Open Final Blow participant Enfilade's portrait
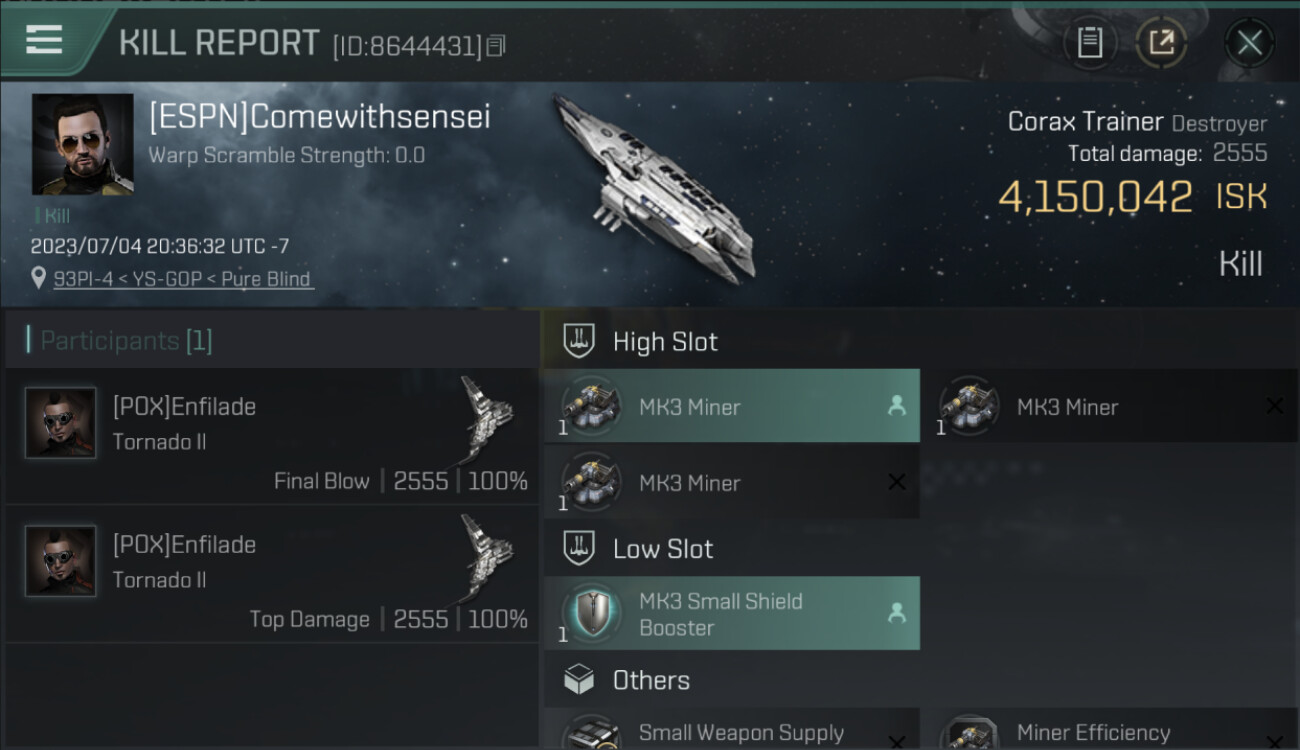This screenshot has height=750, width=1300. [x=61, y=423]
